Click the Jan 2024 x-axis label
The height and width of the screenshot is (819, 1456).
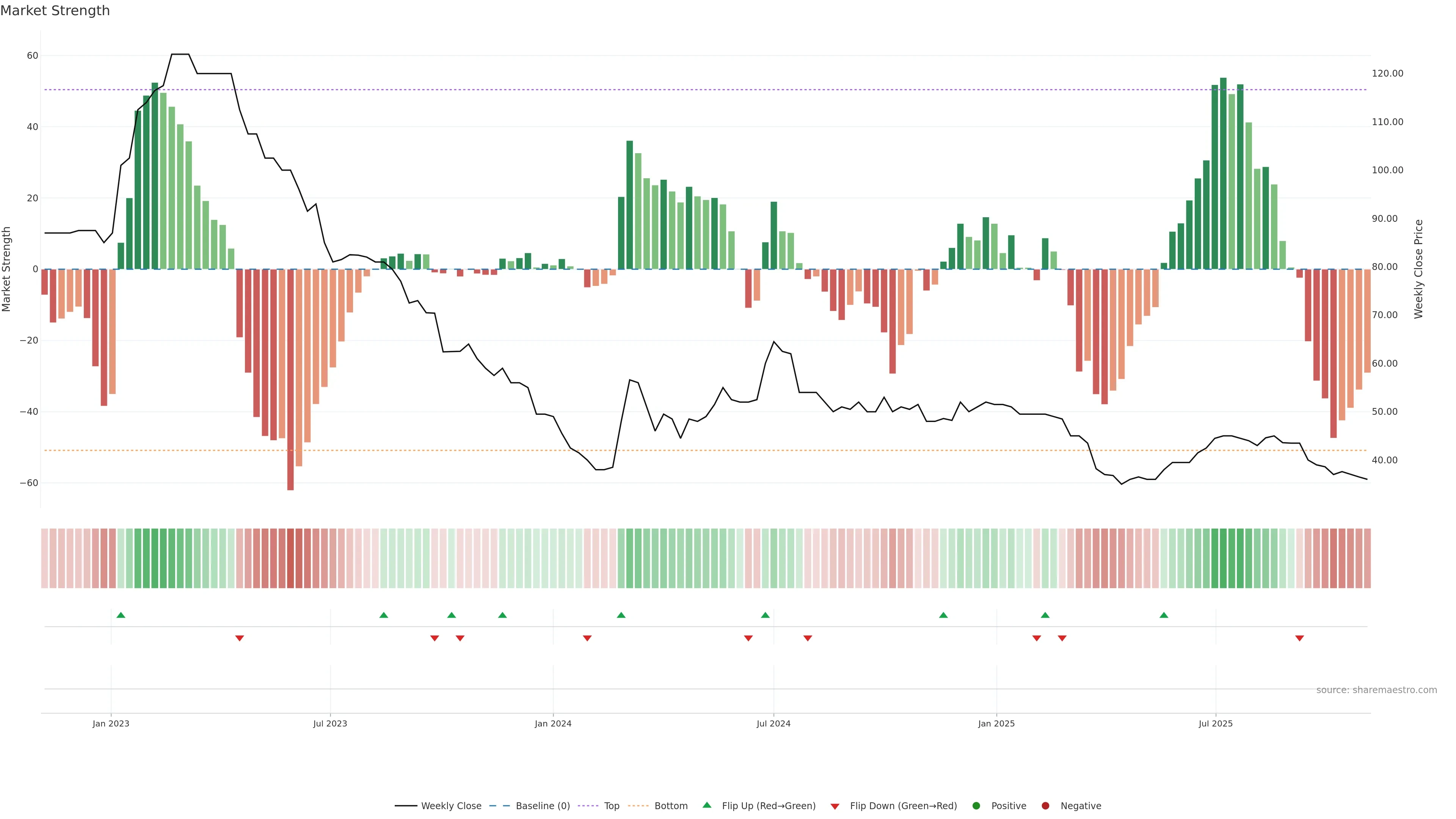553,723
